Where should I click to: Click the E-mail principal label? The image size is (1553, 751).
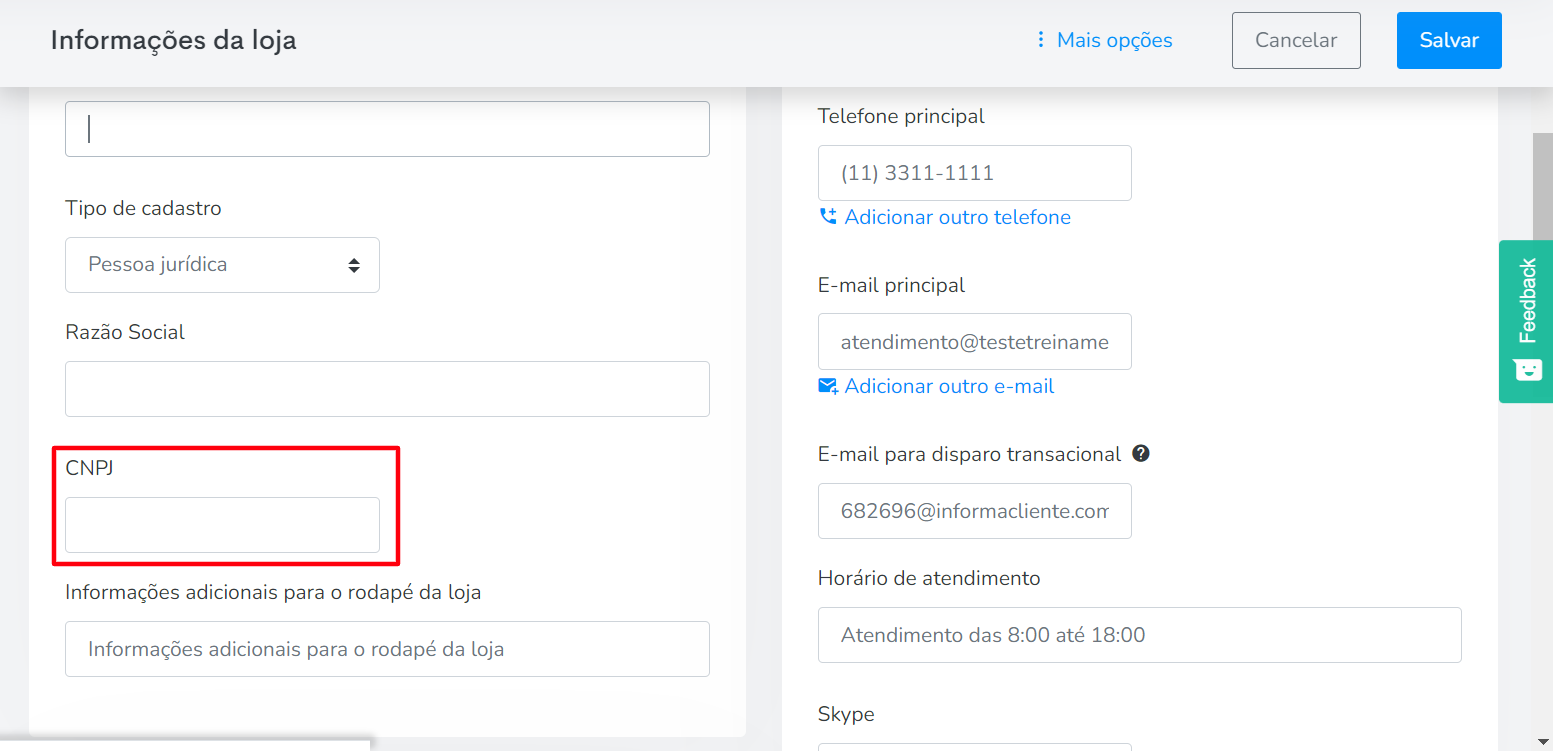(x=891, y=285)
